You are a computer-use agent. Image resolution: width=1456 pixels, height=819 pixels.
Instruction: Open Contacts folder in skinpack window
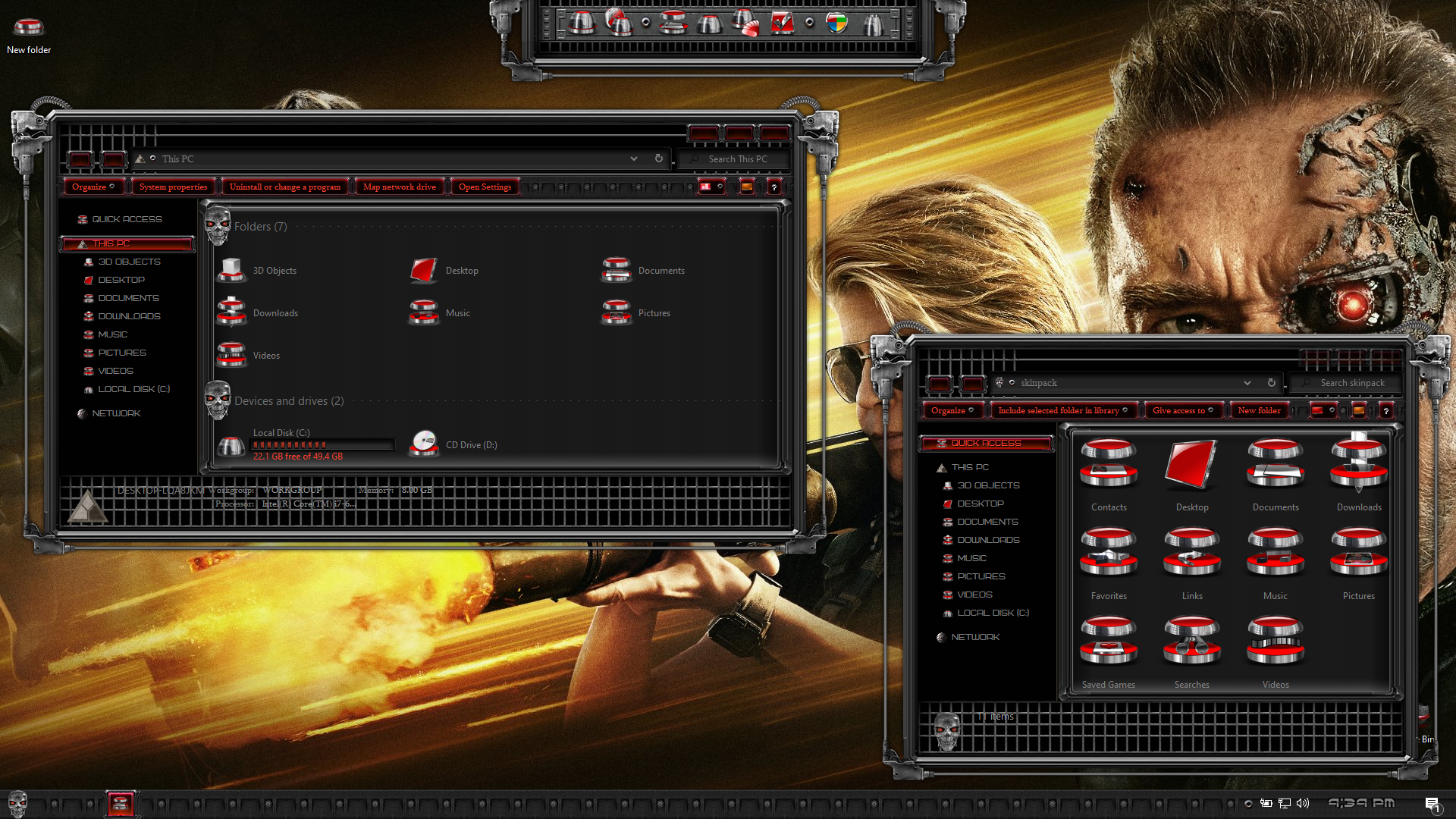[1109, 475]
